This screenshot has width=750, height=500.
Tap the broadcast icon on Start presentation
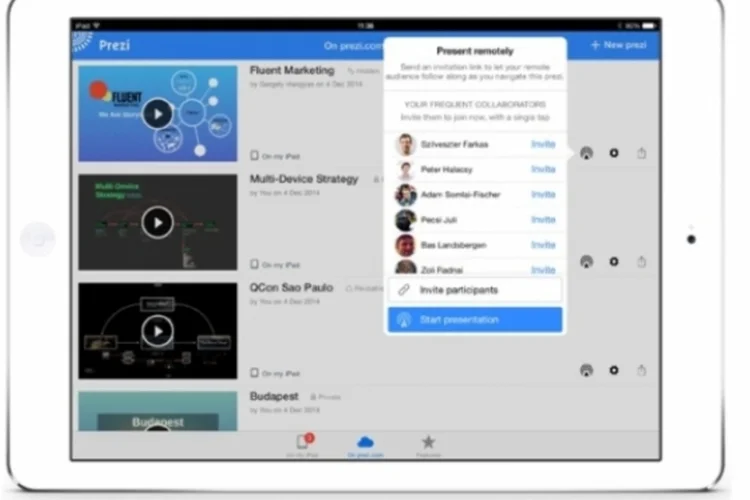click(404, 320)
